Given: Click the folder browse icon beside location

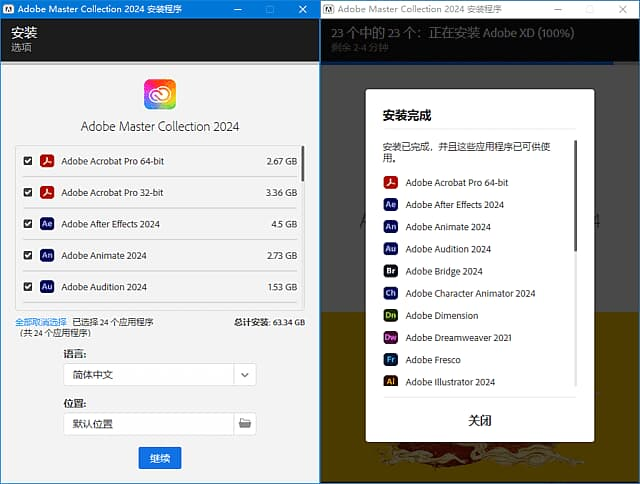Looking at the screenshot, I should pos(245,423).
